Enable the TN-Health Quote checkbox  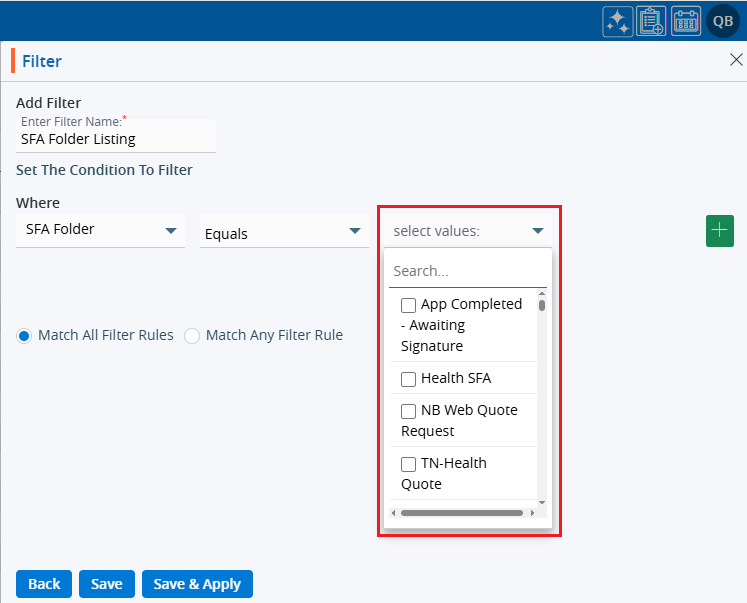click(x=408, y=464)
